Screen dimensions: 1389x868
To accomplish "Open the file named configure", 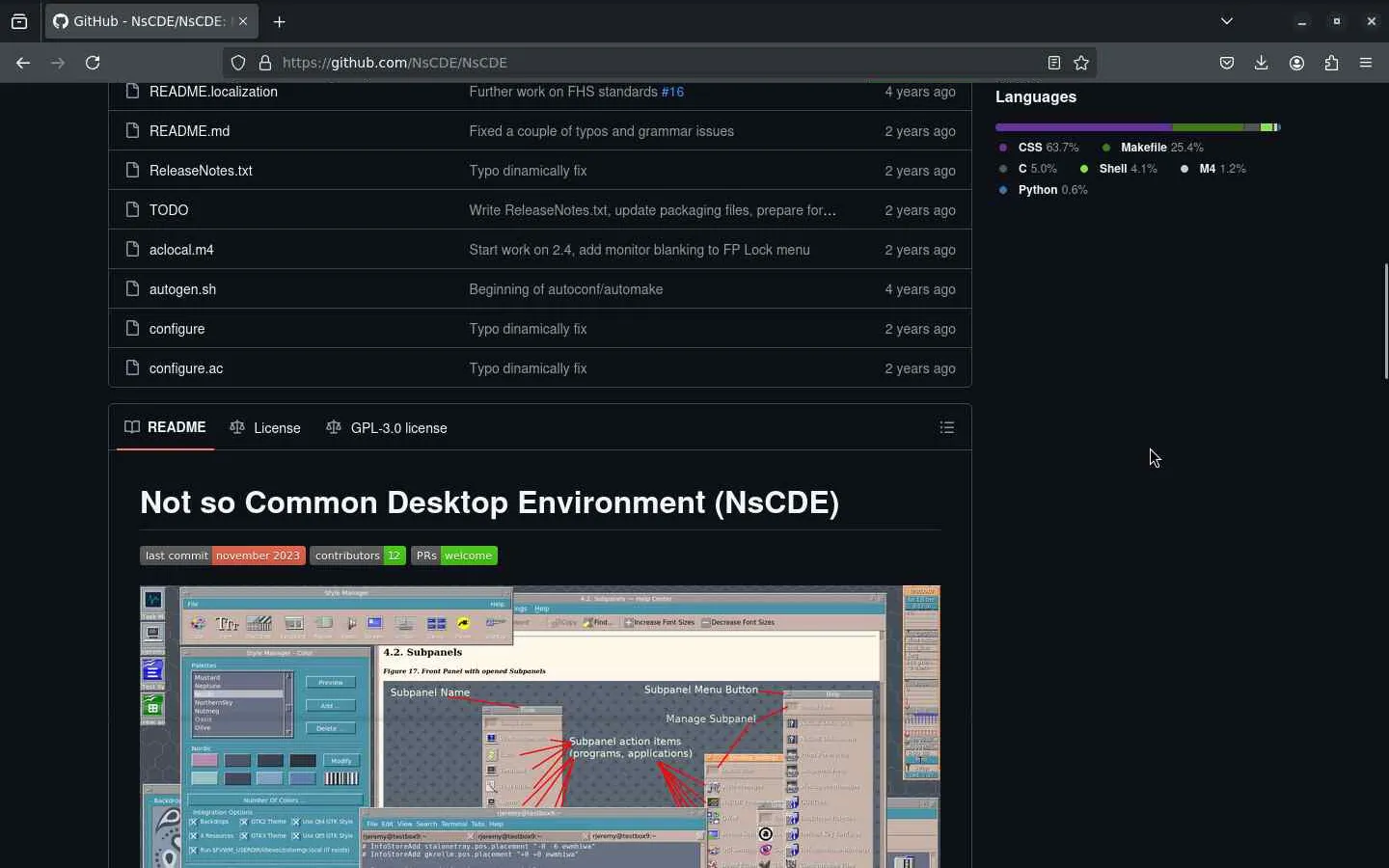I will click(x=177, y=329).
